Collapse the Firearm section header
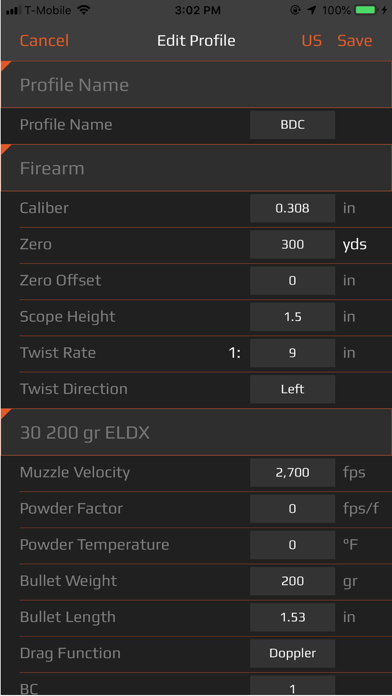This screenshot has width=392, height=696. pyautogui.click(x=196, y=168)
